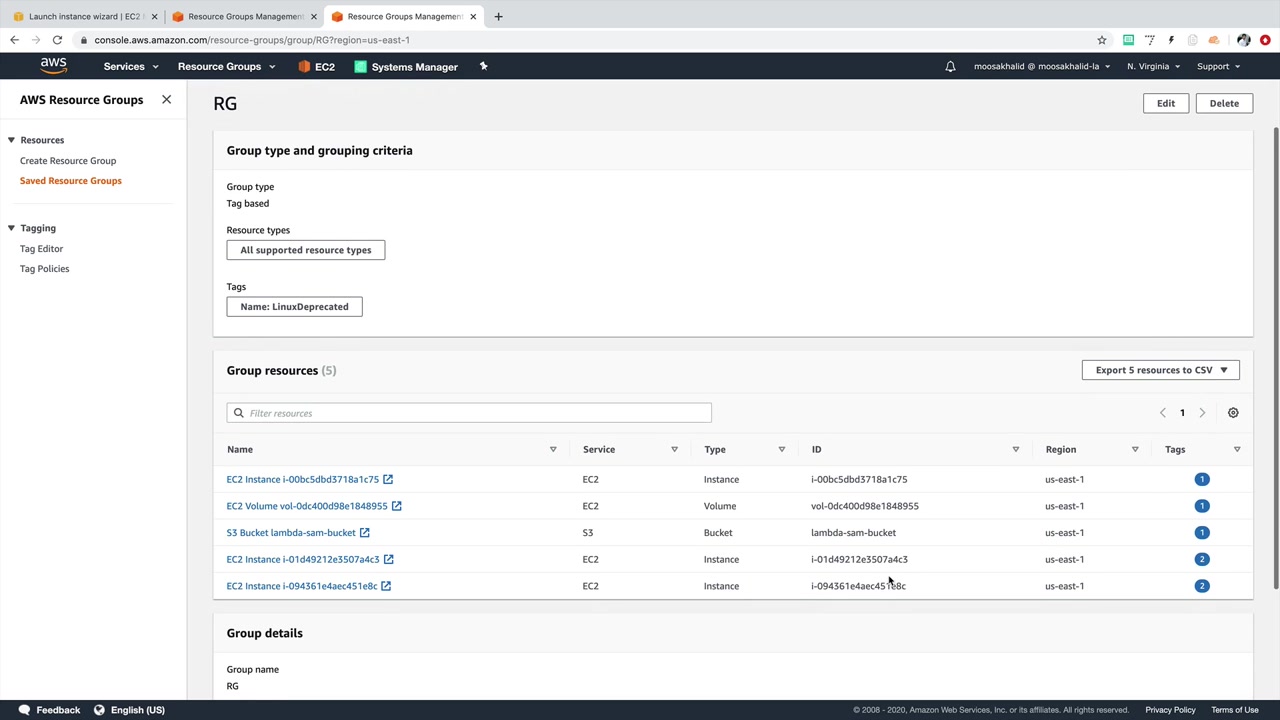Screen dimensions: 1280x720
Task: Open the N. Virginia region selector
Action: [1153, 67]
